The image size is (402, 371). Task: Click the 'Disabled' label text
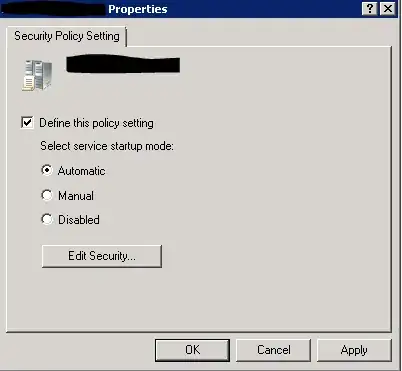click(79, 220)
